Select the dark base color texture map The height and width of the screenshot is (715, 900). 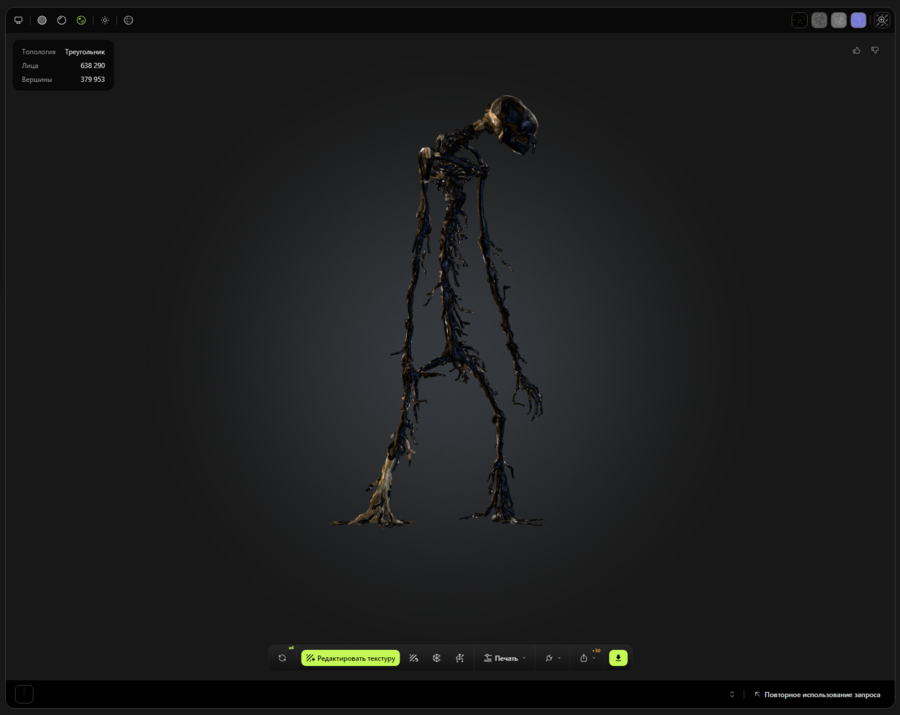[800, 20]
